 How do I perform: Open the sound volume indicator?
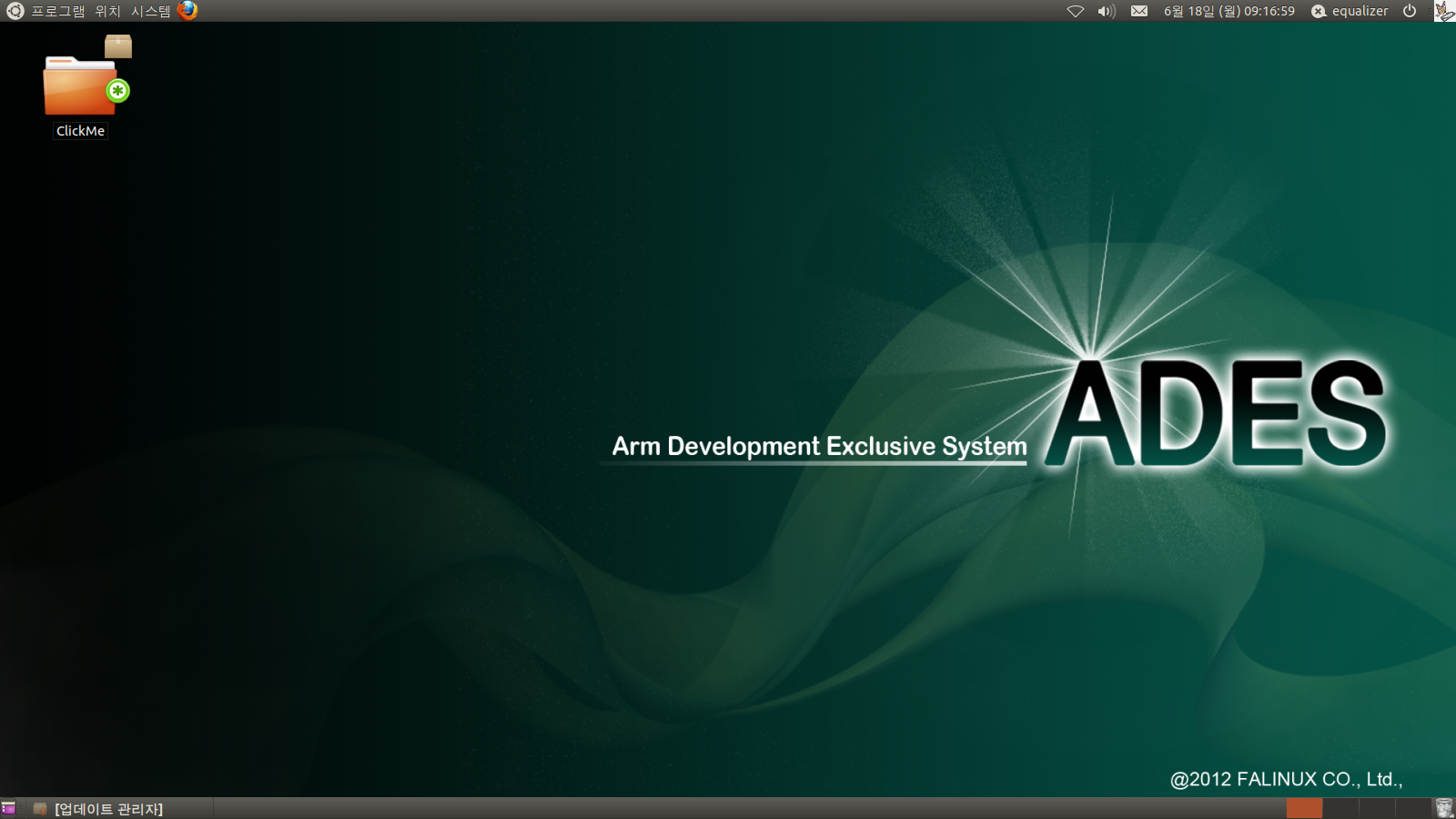pyautogui.click(x=1107, y=11)
